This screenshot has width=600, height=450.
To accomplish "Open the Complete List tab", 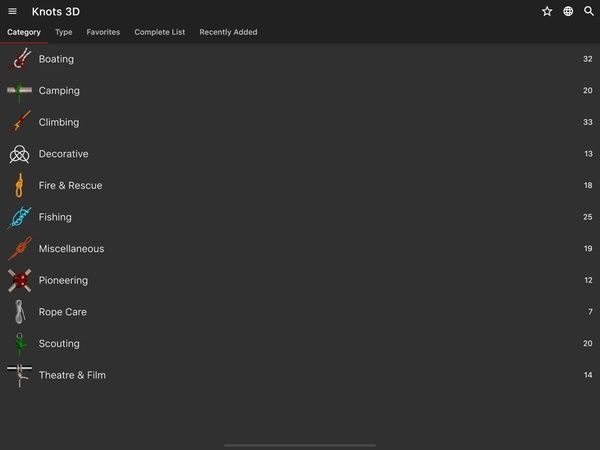I will click(160, 32).
